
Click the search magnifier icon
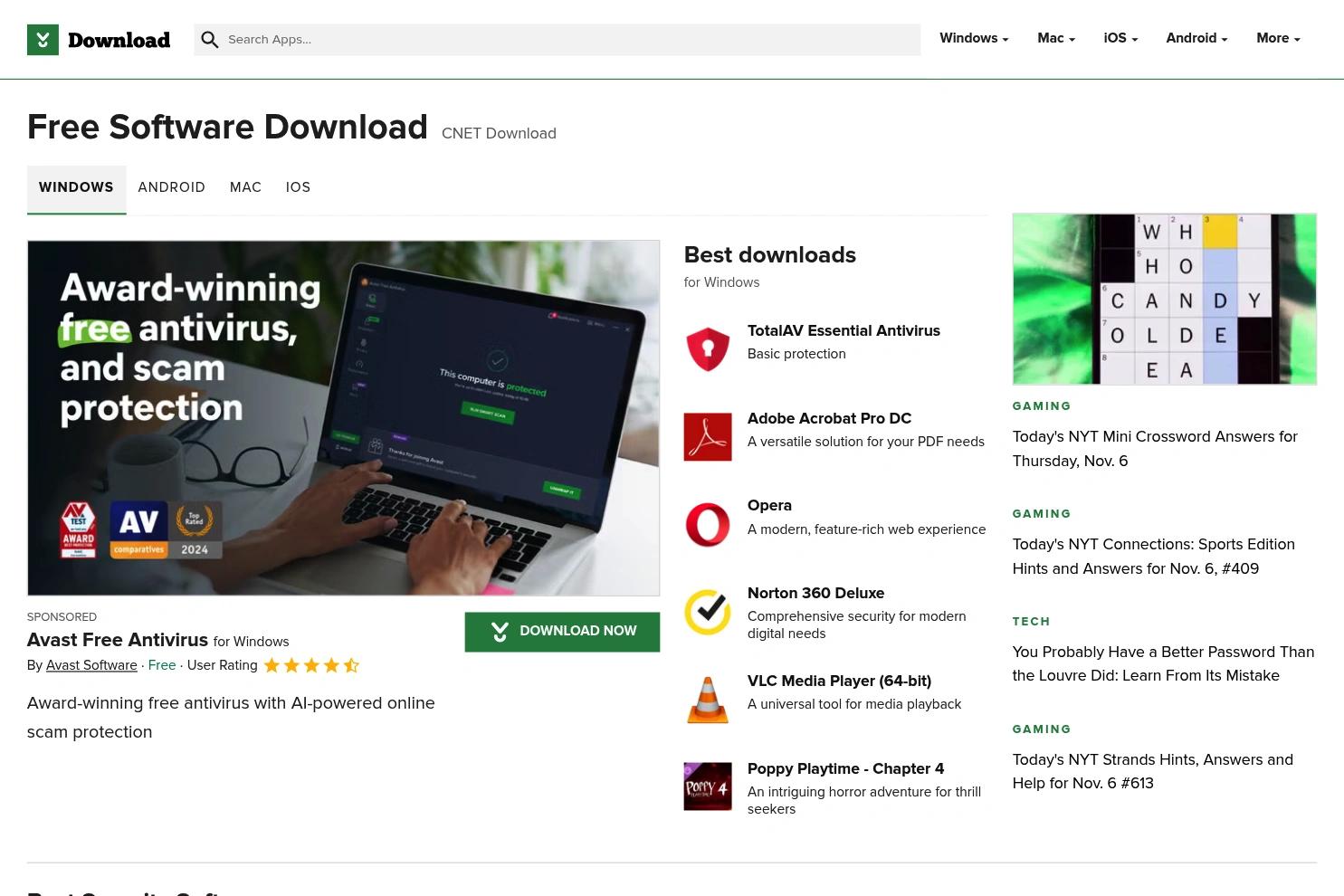click(210, 40)
